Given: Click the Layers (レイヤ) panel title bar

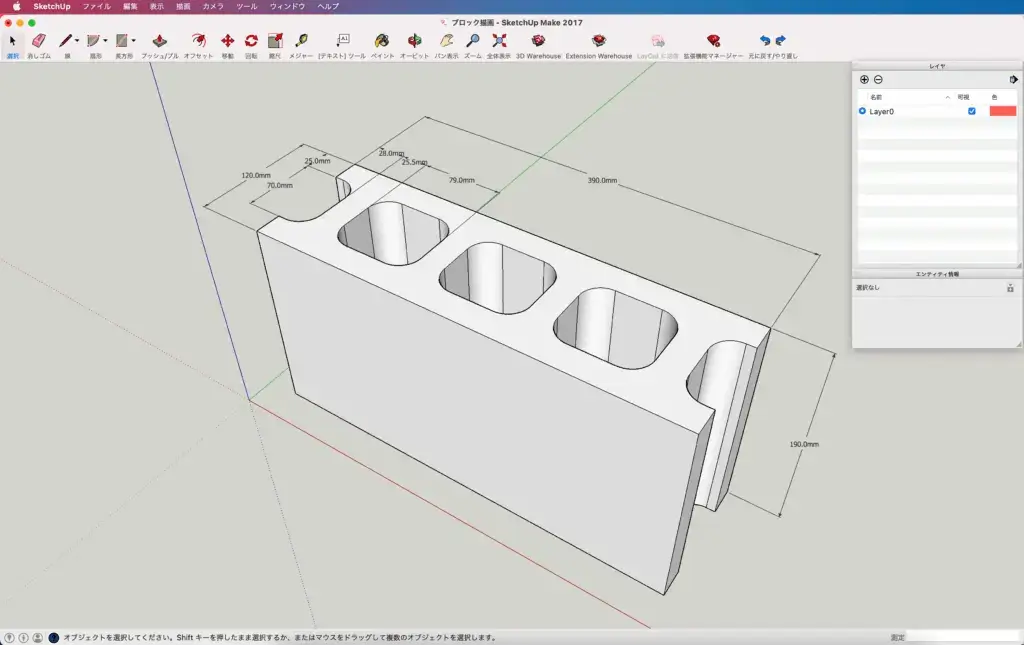Looking at the screenshot, I should (x=937, y=66).
